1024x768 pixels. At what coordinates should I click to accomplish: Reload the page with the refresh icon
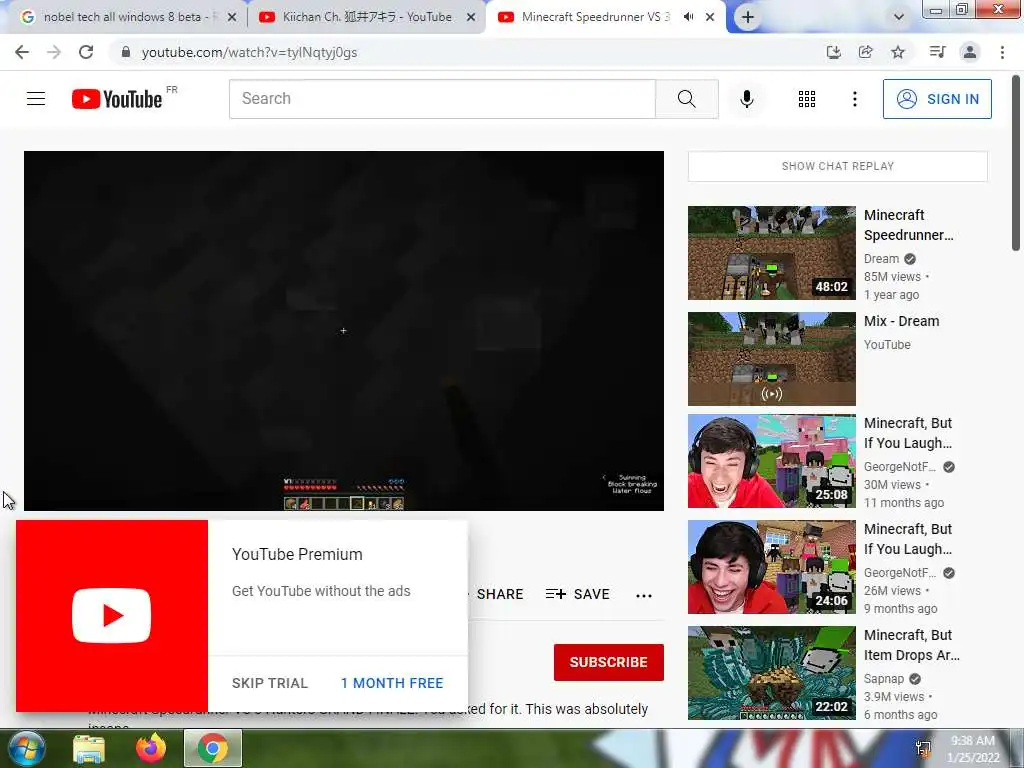click(x=86, y=52)
